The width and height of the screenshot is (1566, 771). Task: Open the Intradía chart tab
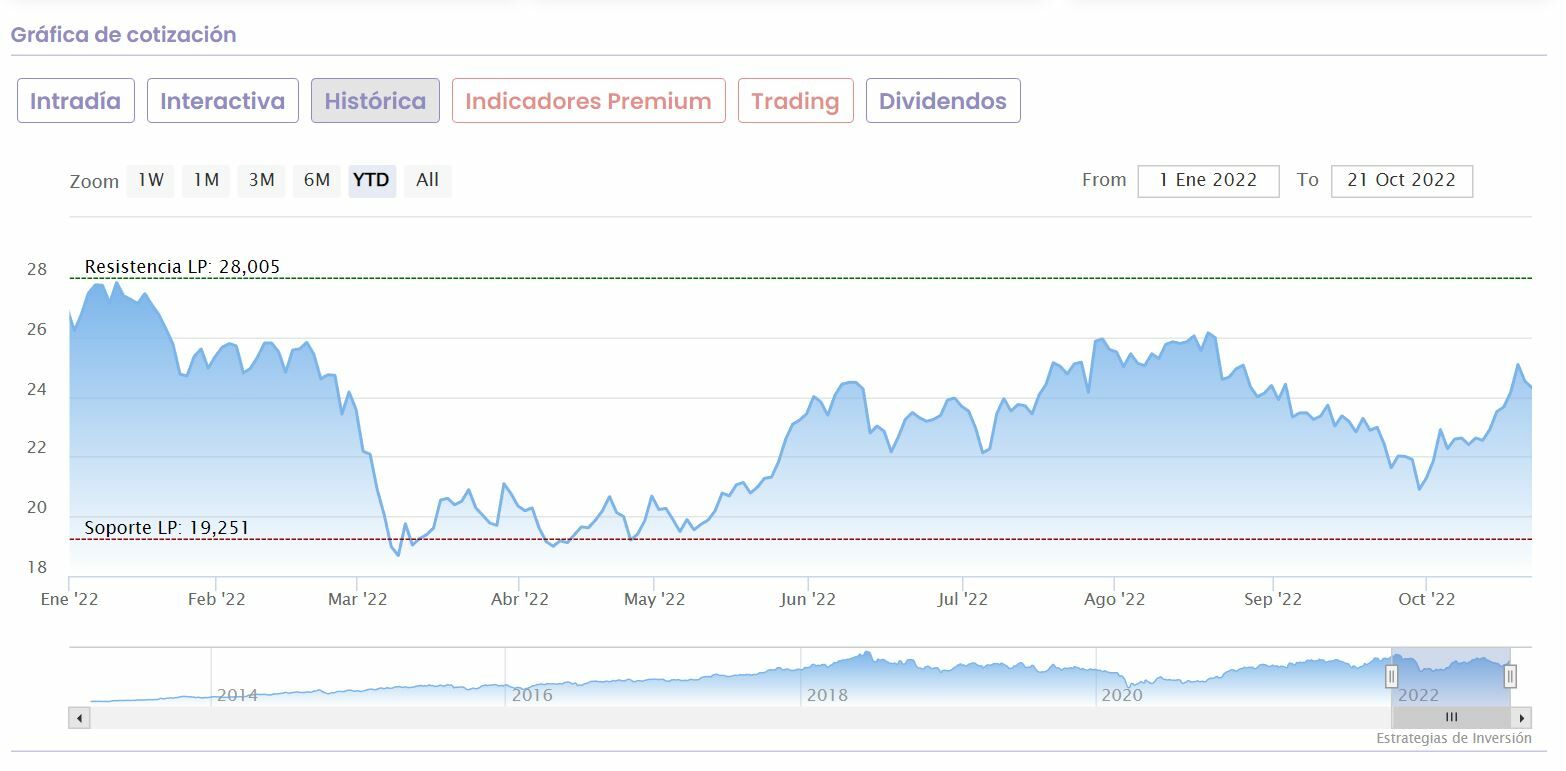pos(76,101)
